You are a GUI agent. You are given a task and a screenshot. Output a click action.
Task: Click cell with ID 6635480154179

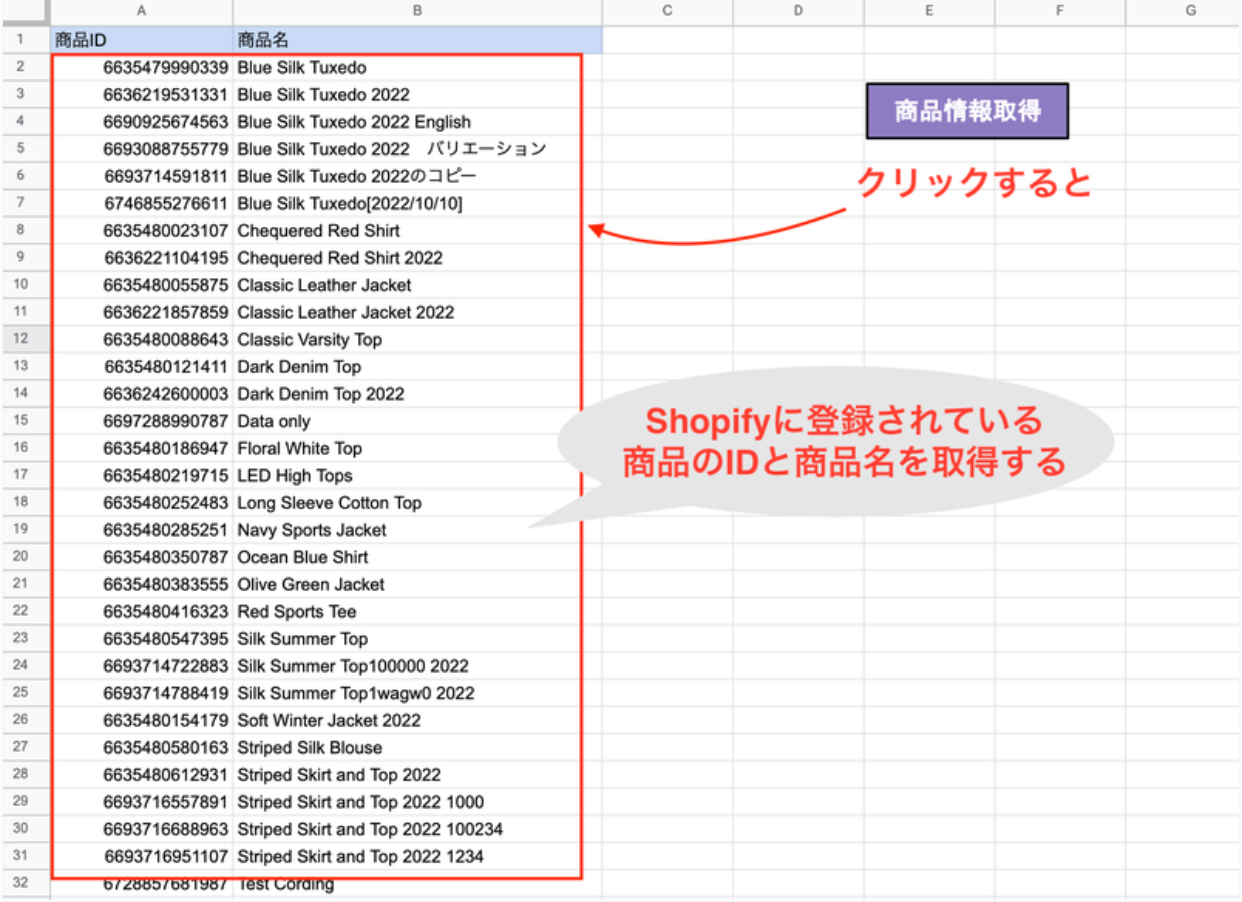click(x=142, y=720)
